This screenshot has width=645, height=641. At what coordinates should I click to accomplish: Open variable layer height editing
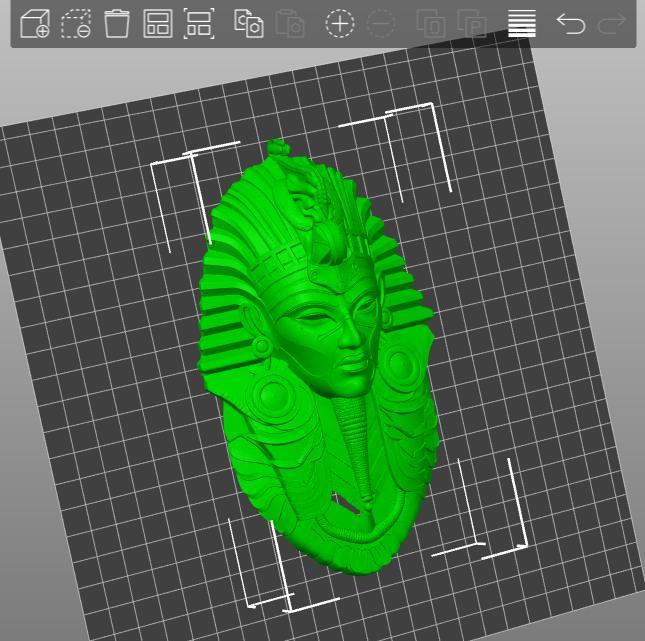522,23
